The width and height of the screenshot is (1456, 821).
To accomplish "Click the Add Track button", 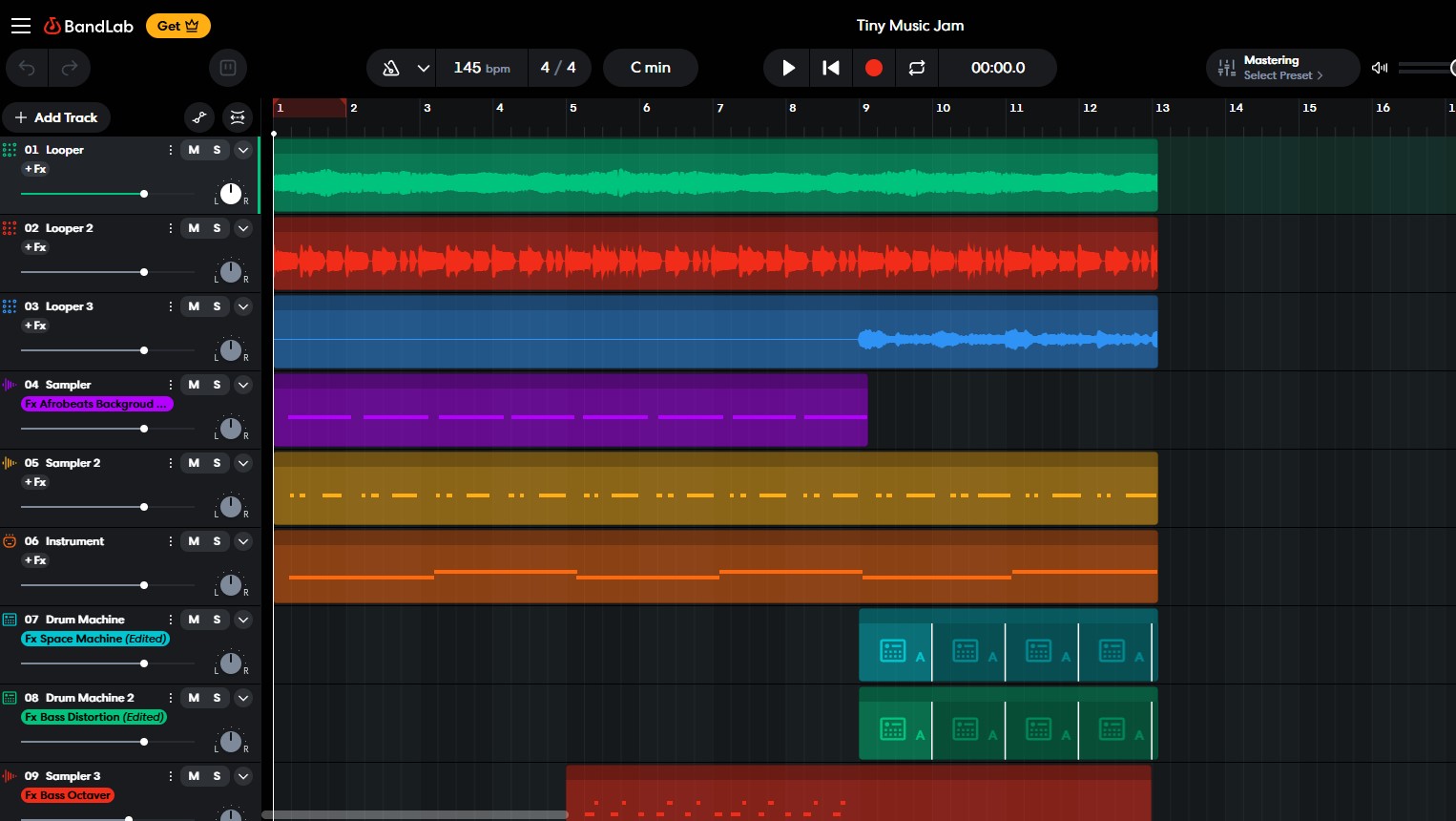I will (56, 117).
